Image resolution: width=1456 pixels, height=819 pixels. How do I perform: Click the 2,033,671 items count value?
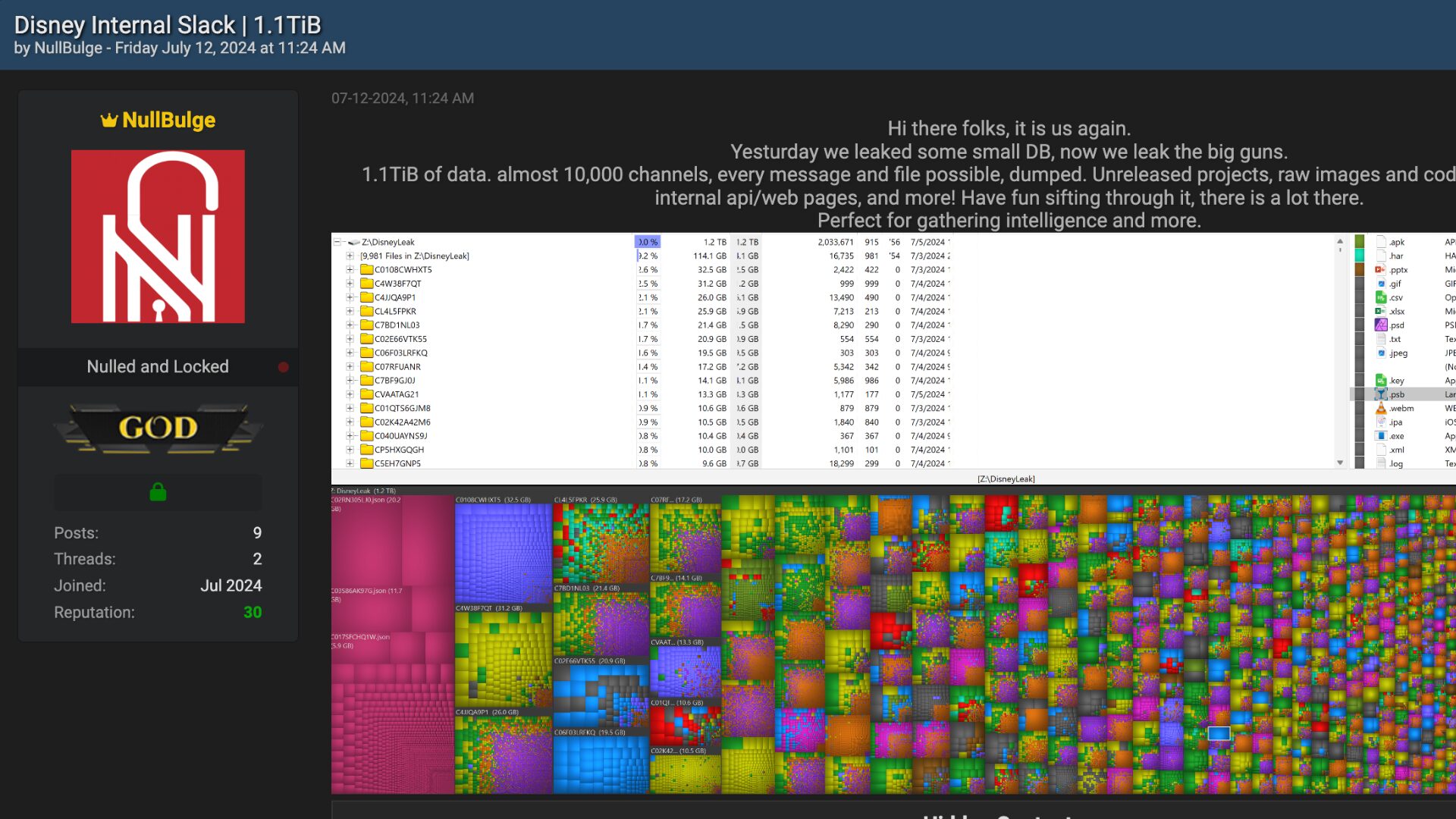836,243
